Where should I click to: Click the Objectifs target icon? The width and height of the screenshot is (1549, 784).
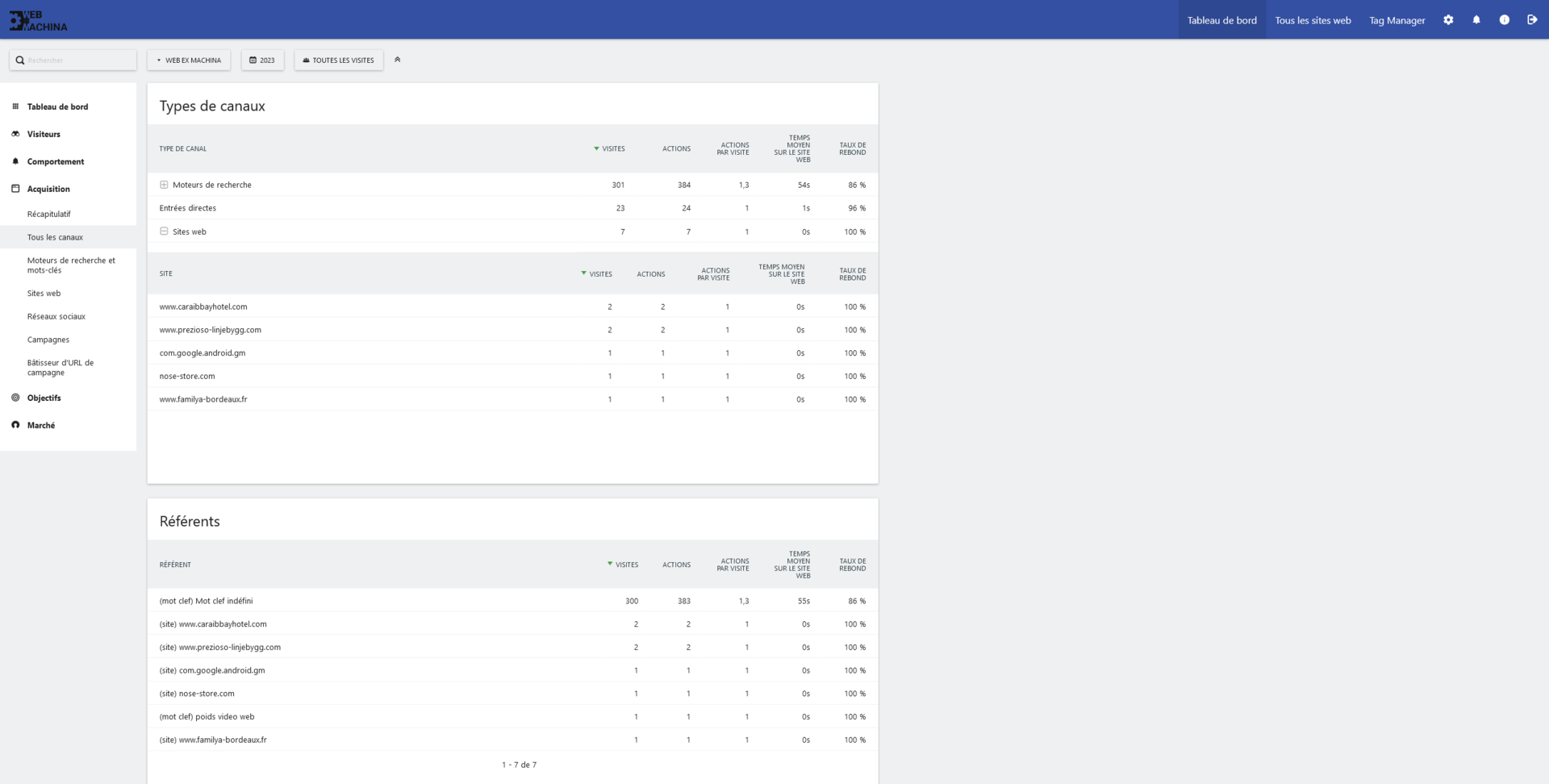15,398
